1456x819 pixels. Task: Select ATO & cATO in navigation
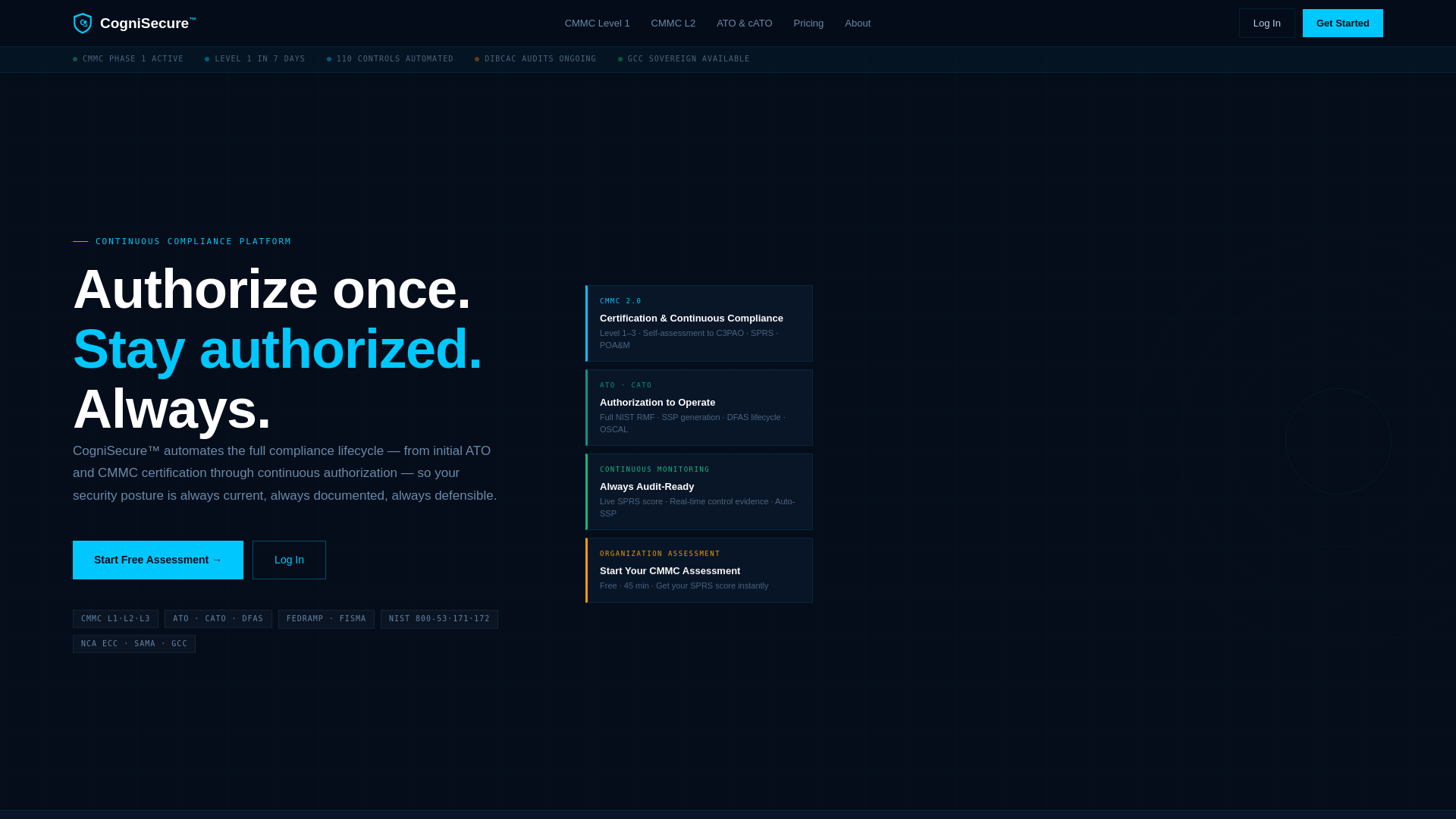tap(744, 24)
